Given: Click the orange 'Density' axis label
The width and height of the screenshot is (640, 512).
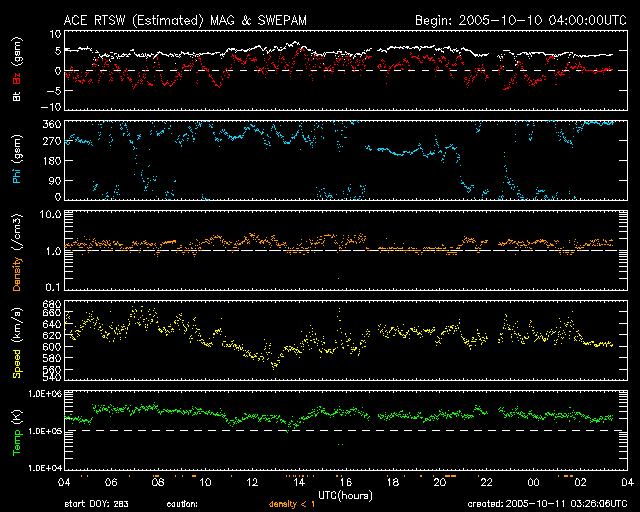Looking at the screenshot, I should pyautogui.click(x=17, y=274).
